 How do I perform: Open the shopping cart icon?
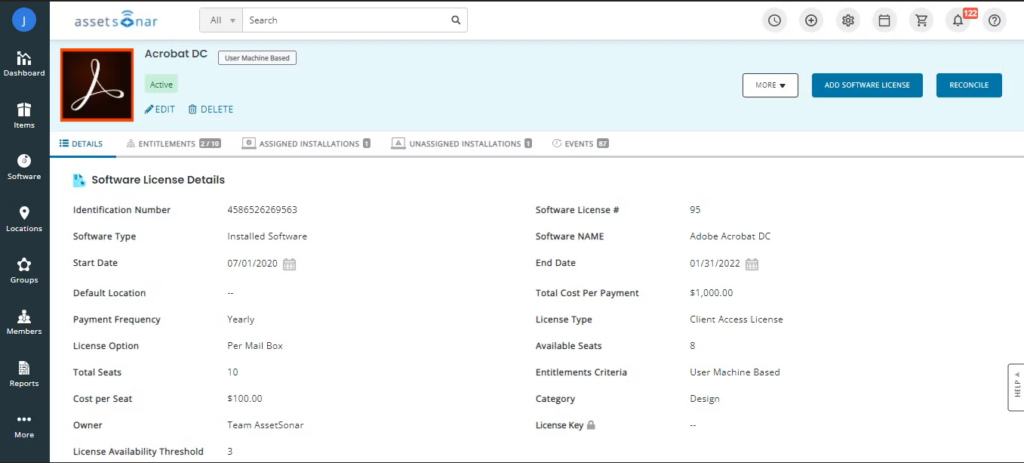pyautogui.click(x=920, y=21)
